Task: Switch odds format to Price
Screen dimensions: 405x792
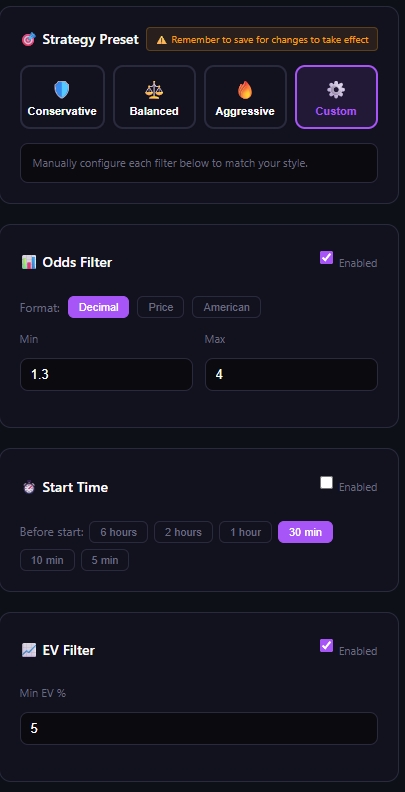Action: (x=161, y=307)
